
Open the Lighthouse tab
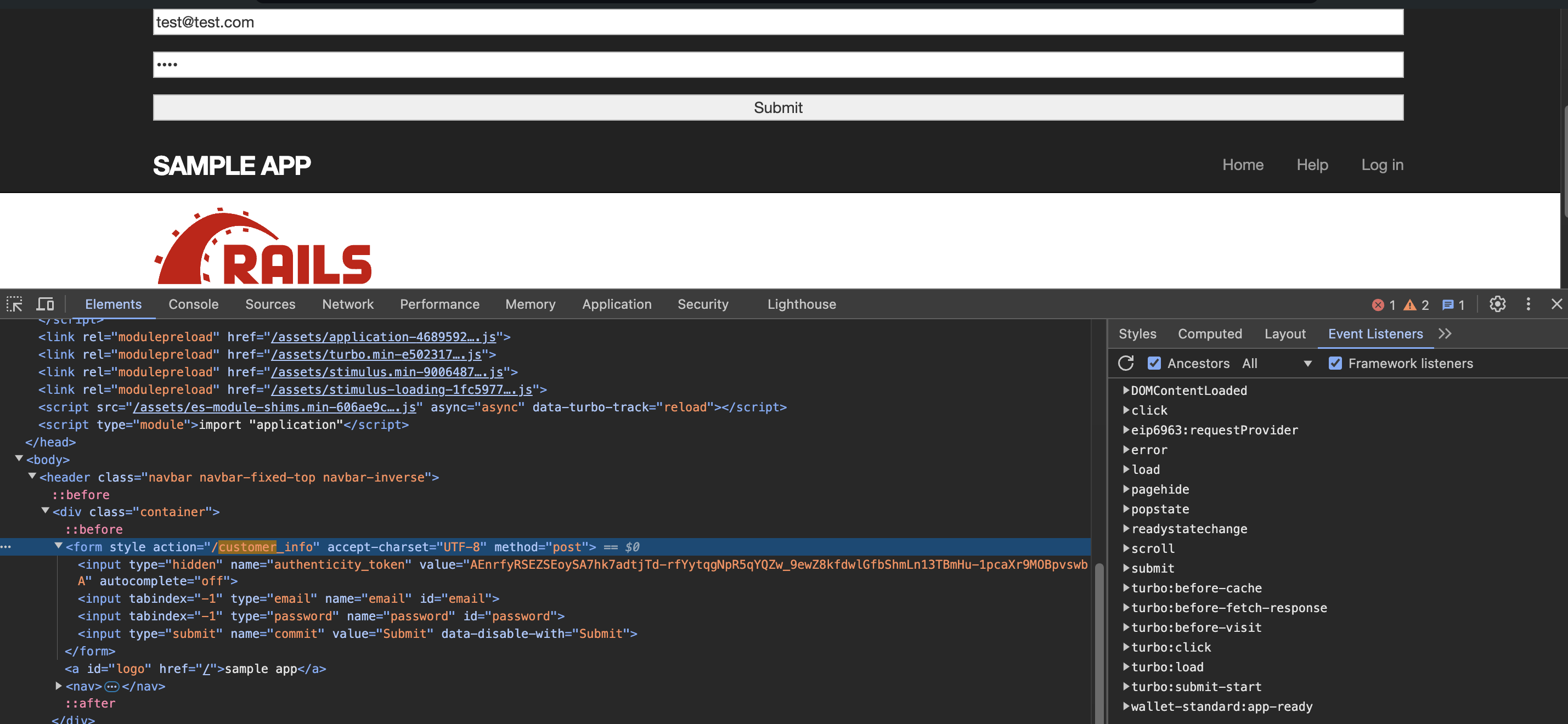click(x=802, y=304)
